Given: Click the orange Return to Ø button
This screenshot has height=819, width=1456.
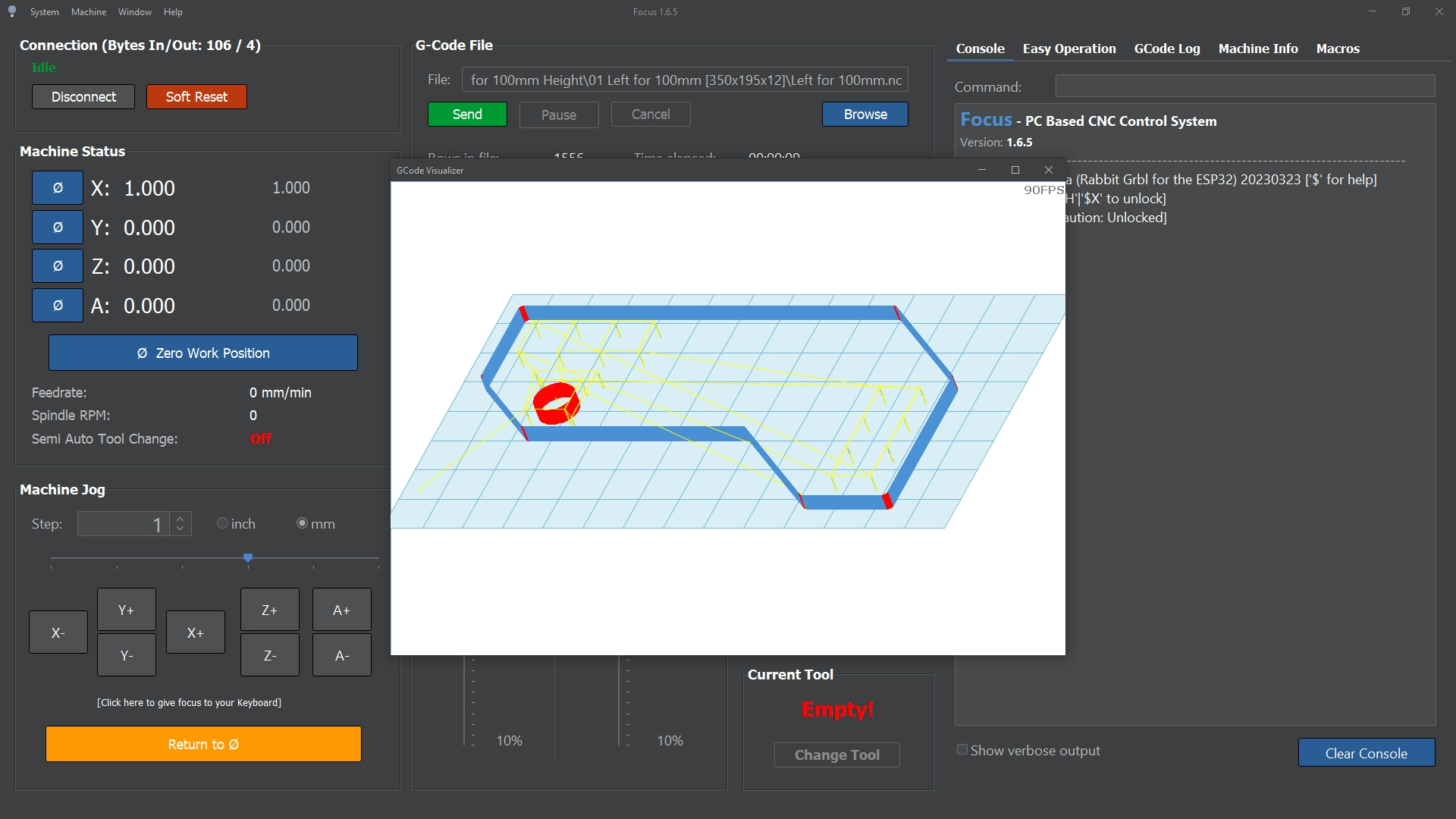Looking at the screenshot, I should [x=203, y=744].
